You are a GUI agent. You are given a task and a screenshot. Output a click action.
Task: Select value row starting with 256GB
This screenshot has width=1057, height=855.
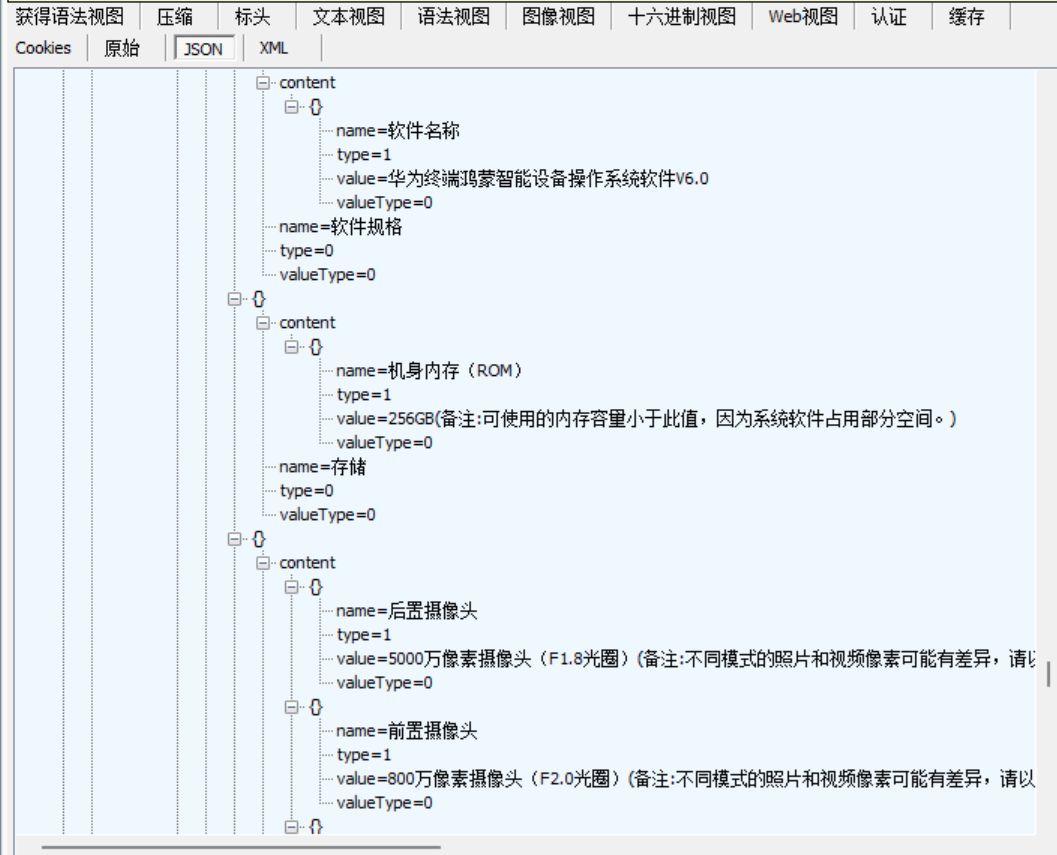[646, 419]
